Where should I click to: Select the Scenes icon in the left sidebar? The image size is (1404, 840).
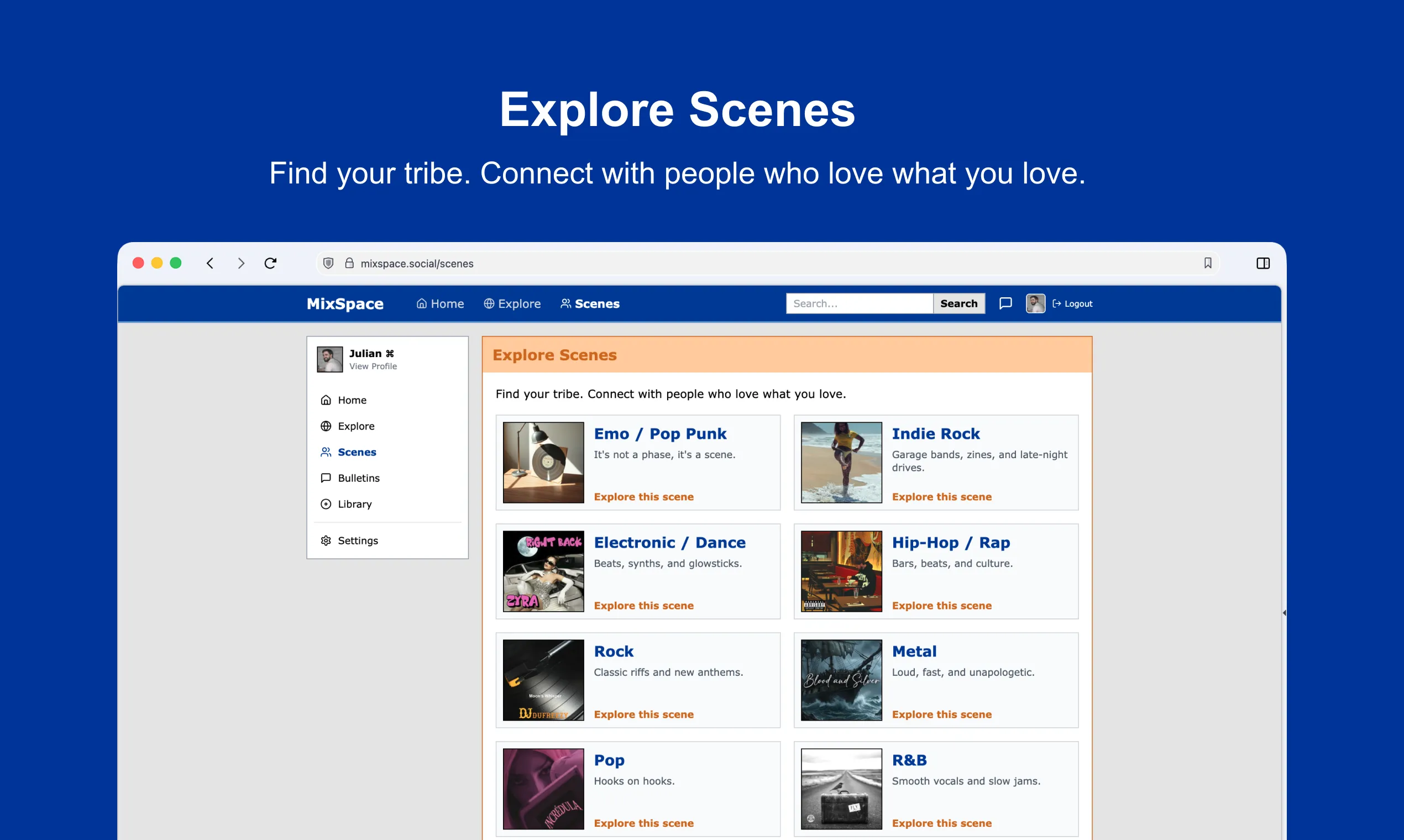326,452
